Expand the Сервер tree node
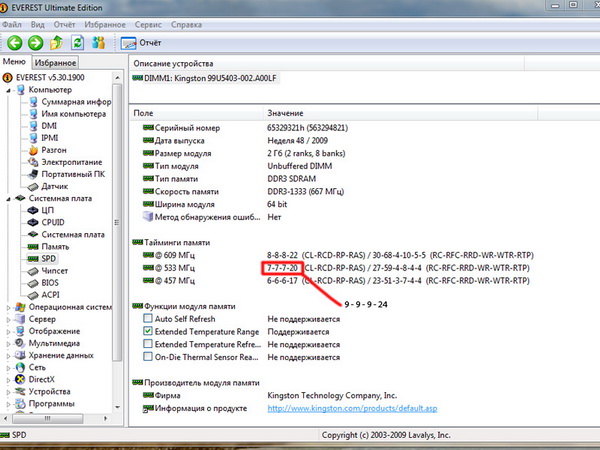 (8, 319)
